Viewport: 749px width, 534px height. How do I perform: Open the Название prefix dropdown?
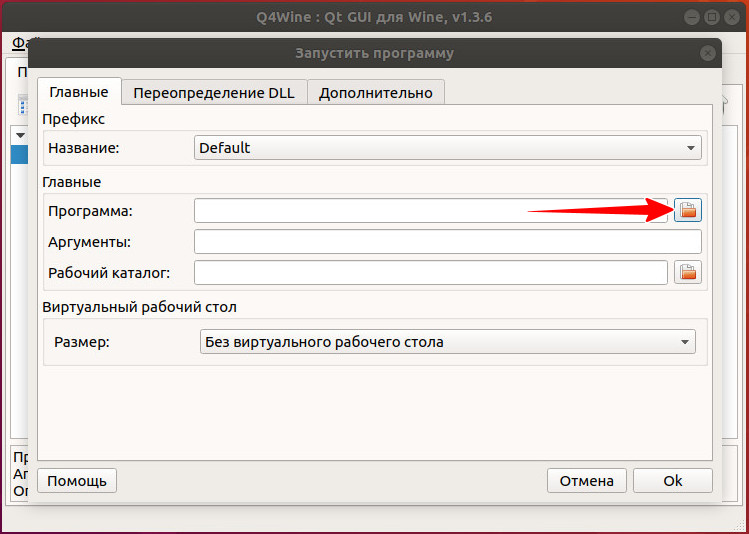pyautogui.click(x=448, y=148)
